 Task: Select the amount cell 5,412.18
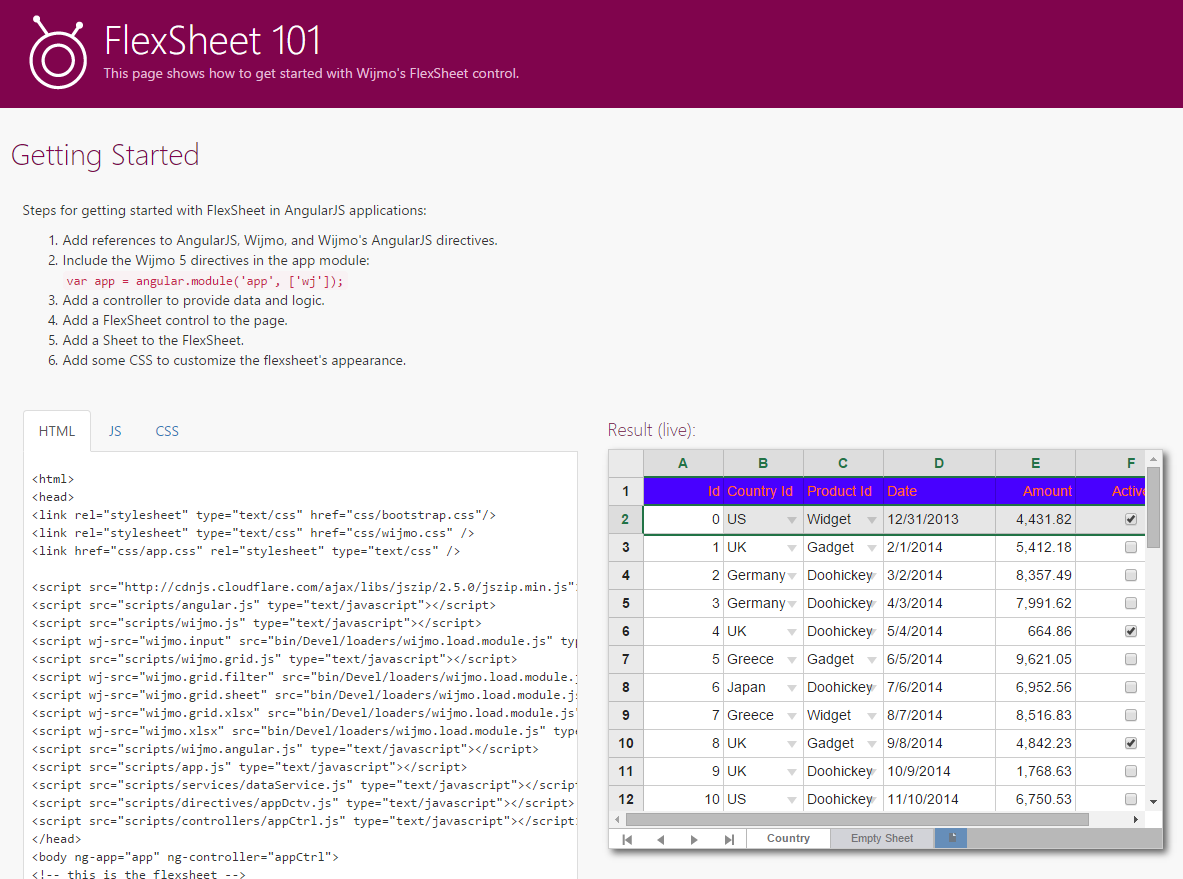click(1035, 547)
